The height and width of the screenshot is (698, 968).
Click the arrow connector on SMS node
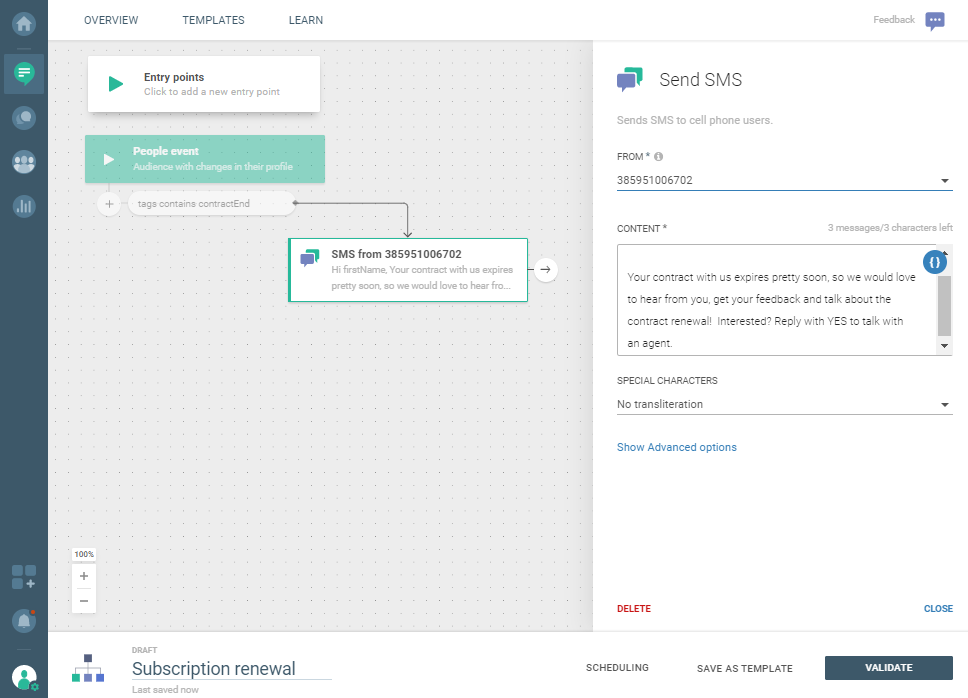click(x=545, y=269)
